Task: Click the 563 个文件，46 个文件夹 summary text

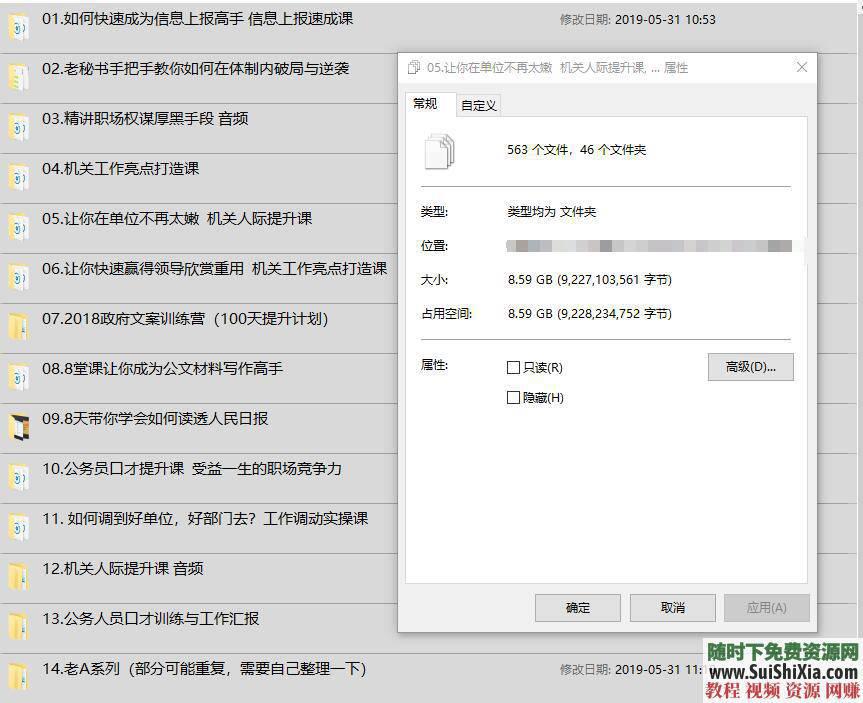Action: (576, 150)
